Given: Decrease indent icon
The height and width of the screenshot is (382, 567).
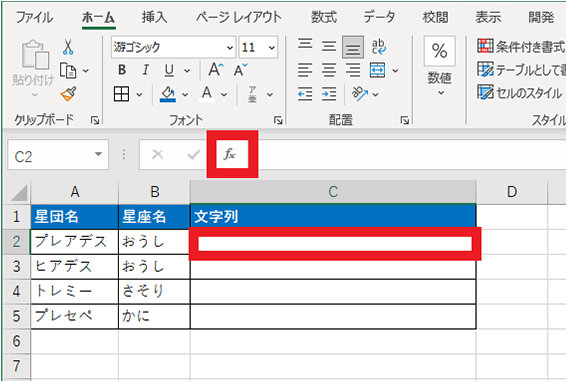Looking at the screenshot, I should pos(305,94).
